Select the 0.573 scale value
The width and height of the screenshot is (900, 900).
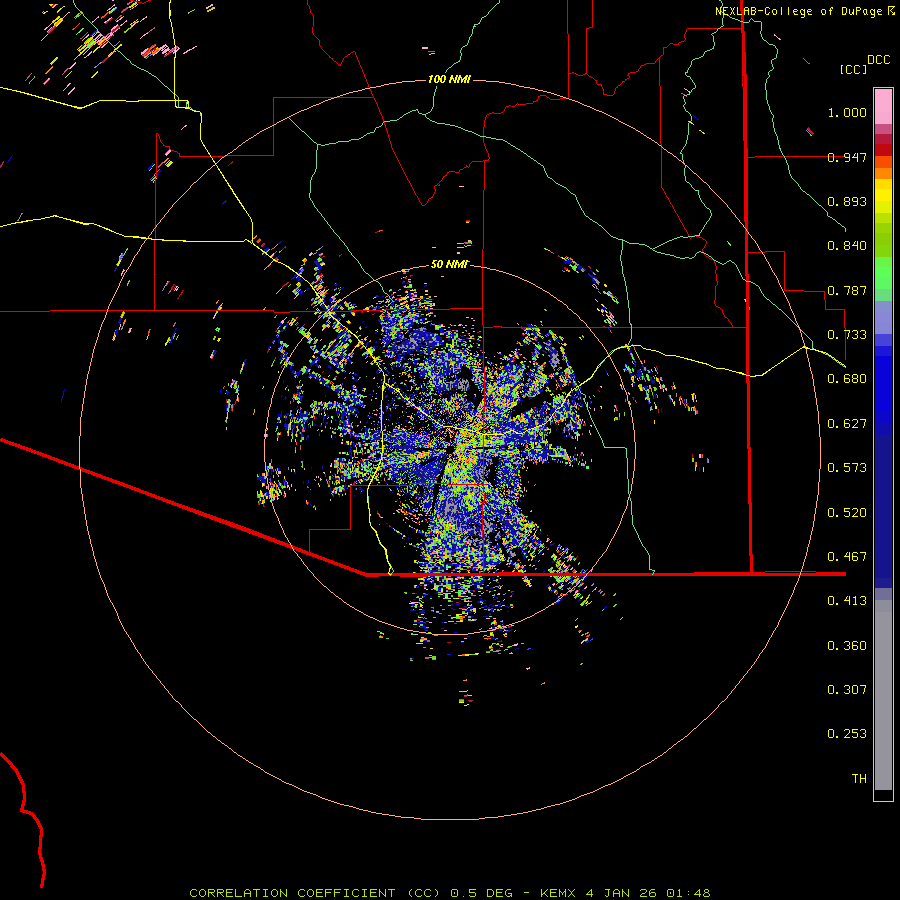[847, 468]
